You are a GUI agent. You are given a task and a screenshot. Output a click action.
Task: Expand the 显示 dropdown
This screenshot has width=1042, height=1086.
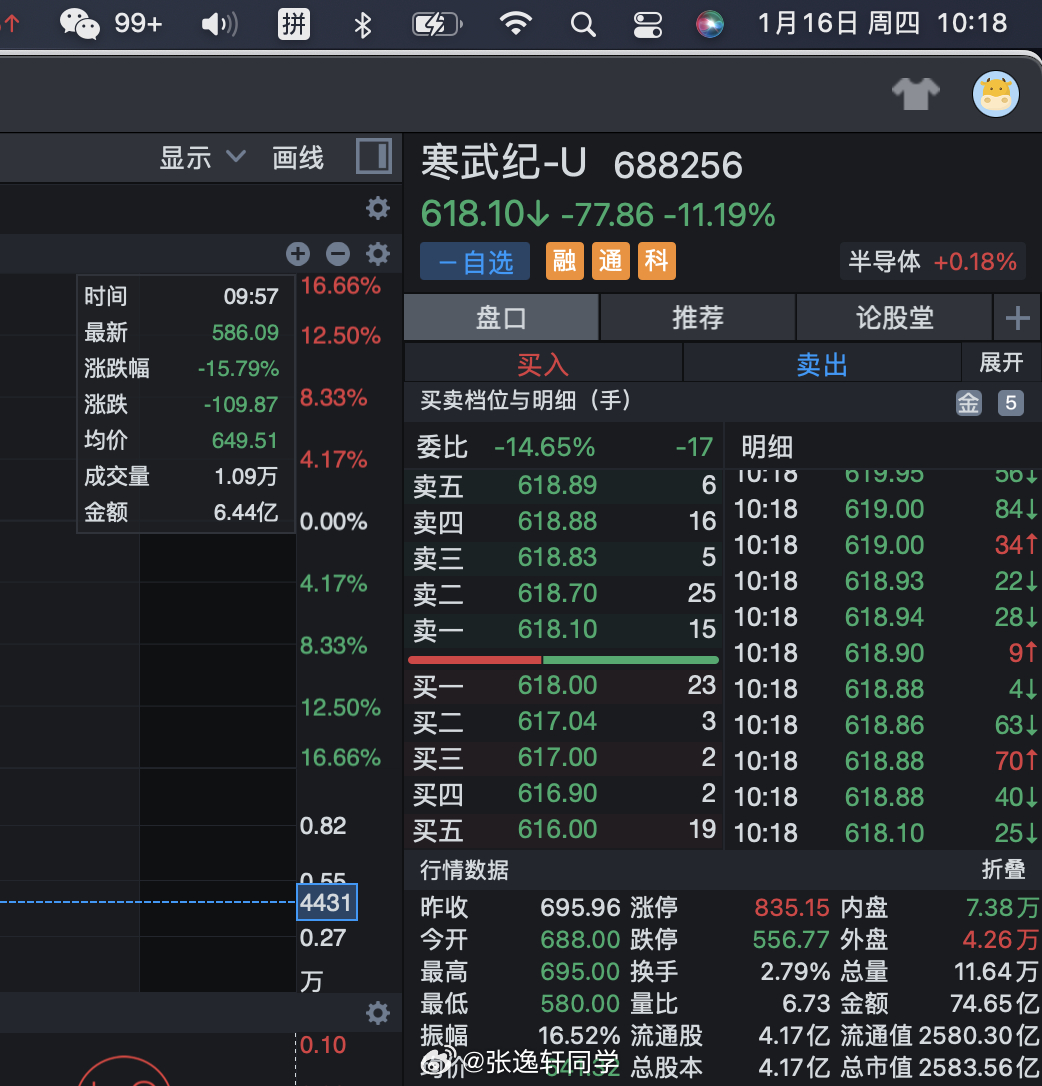pos(202,157)
